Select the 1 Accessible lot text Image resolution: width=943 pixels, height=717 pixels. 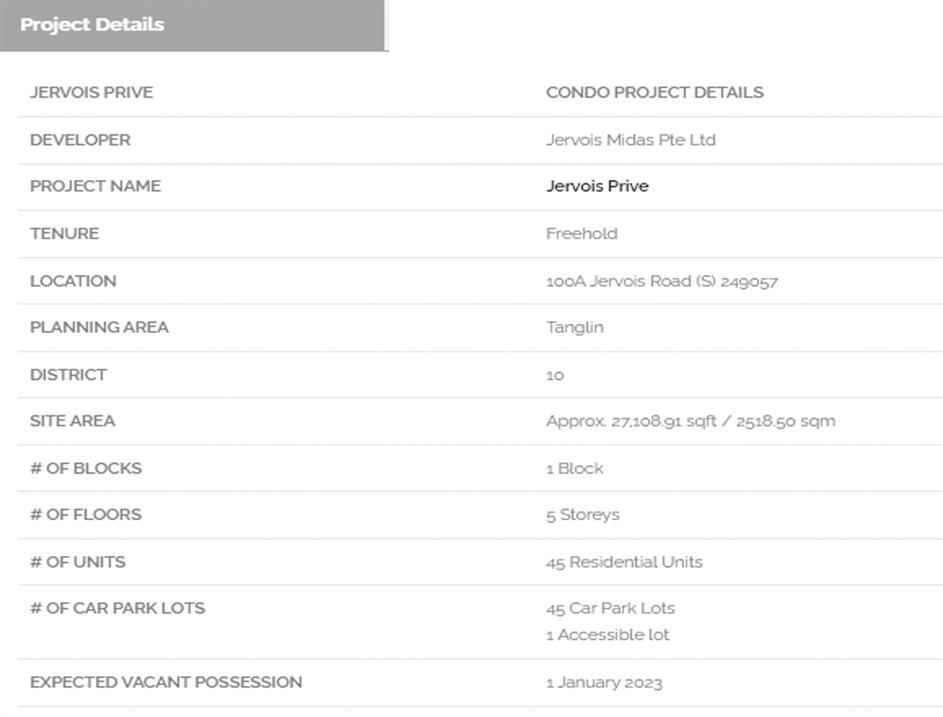tap(607, 635)
